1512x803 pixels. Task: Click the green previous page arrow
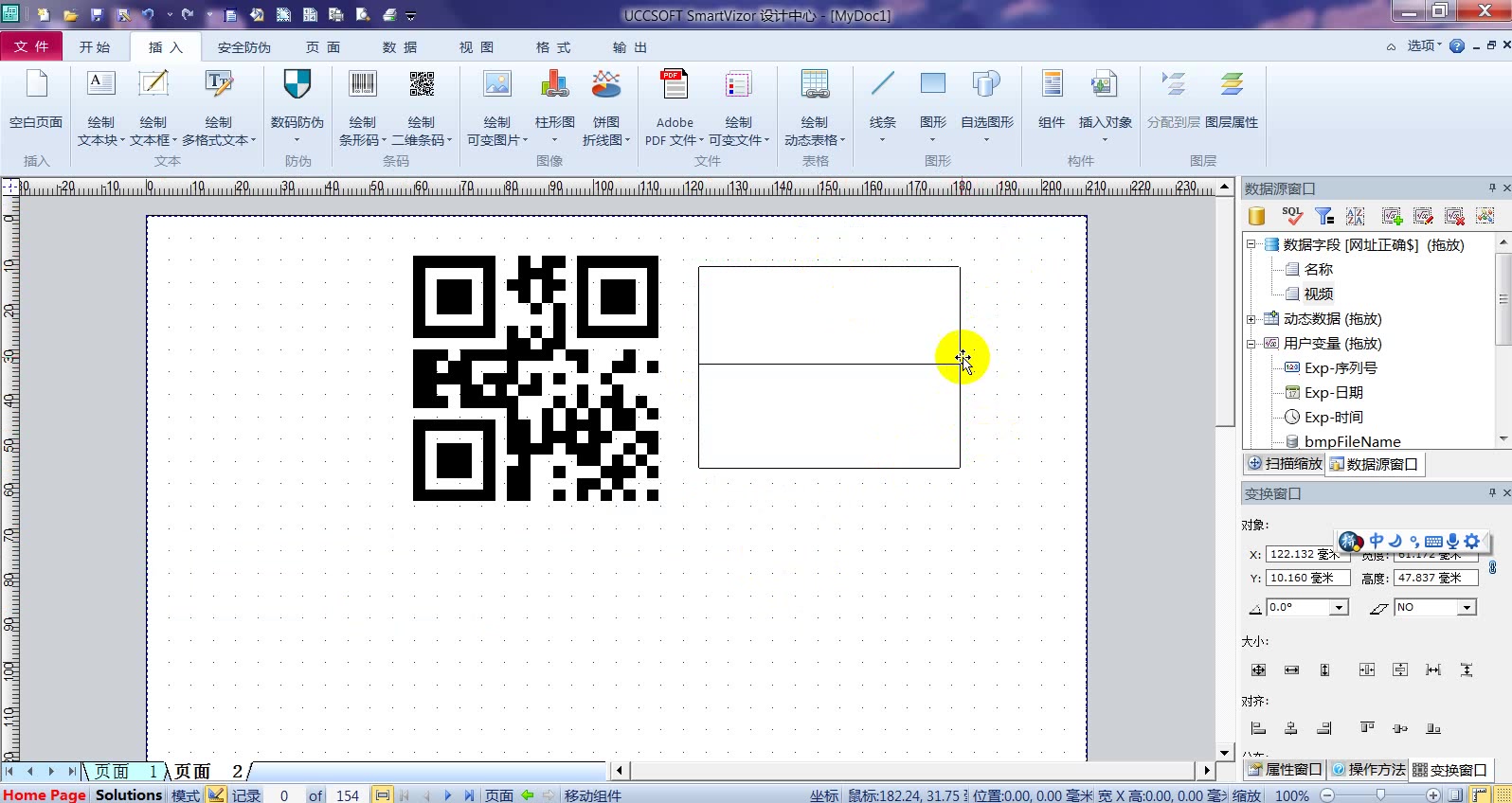pyautogui.click(x=528, y=795)
